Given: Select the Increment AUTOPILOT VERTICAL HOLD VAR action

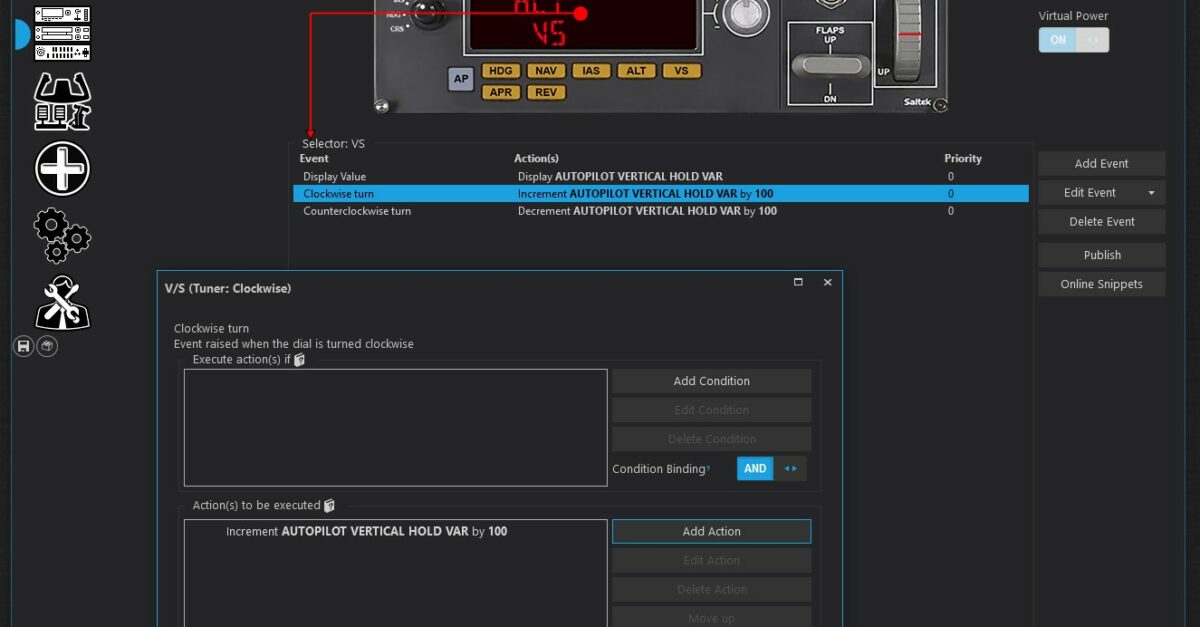Looking at the screenshot, I should point(366,532).
